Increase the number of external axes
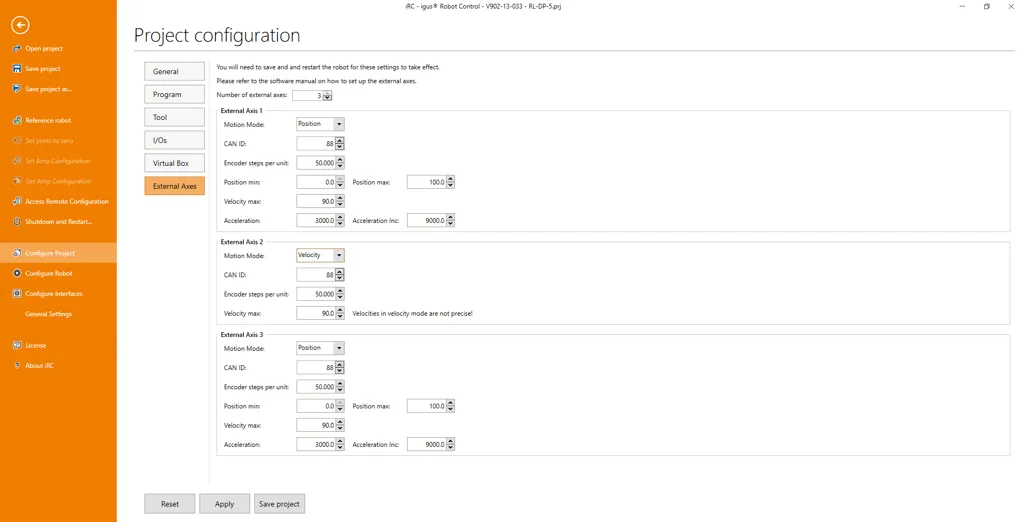This screenshot has width=1022, height=522. click(x=327, y=94)
